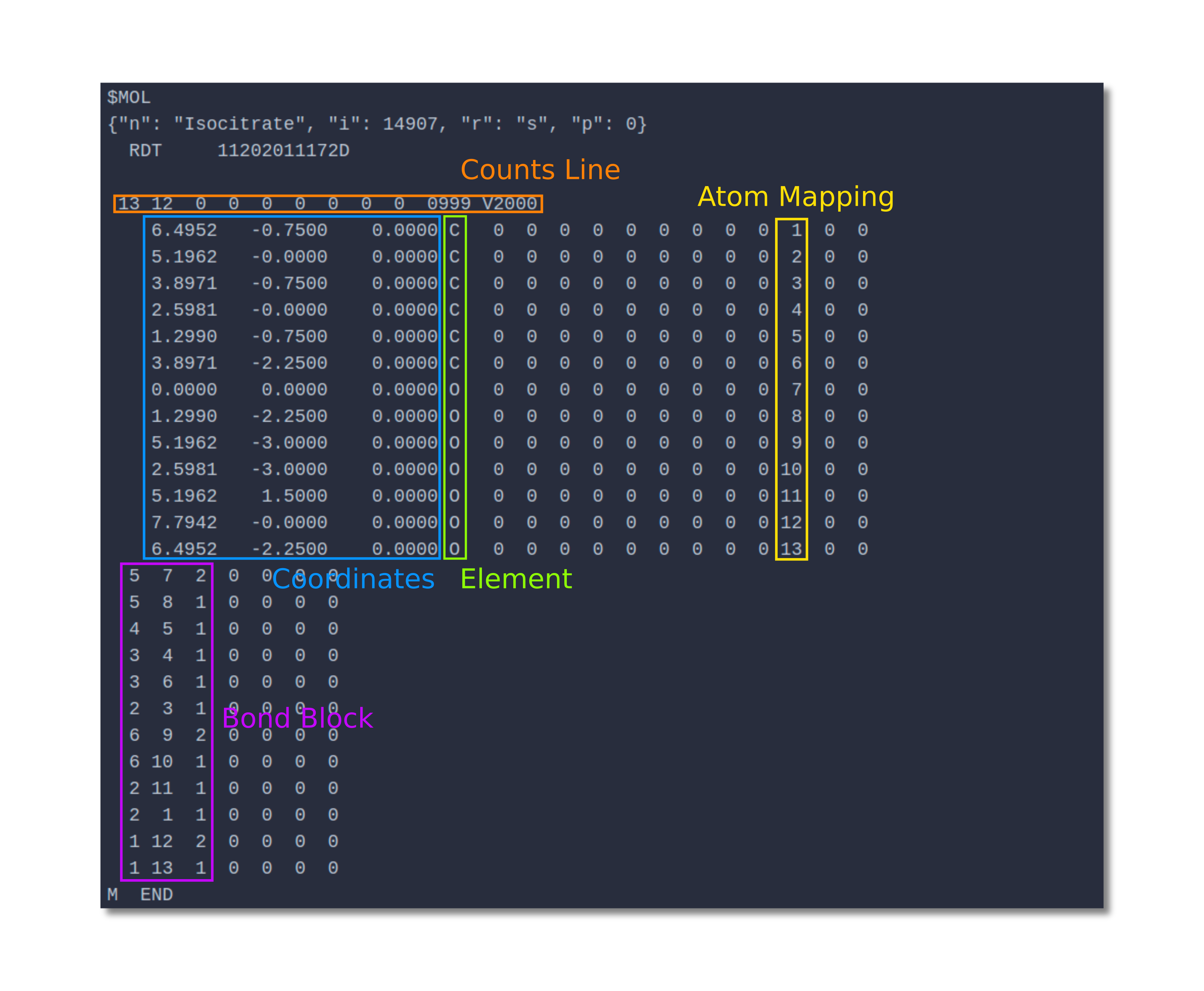This screenshot has height=991, width=1204.
Task: Click the x coordinate "7.7942"
Action: [x=184, y=522]
